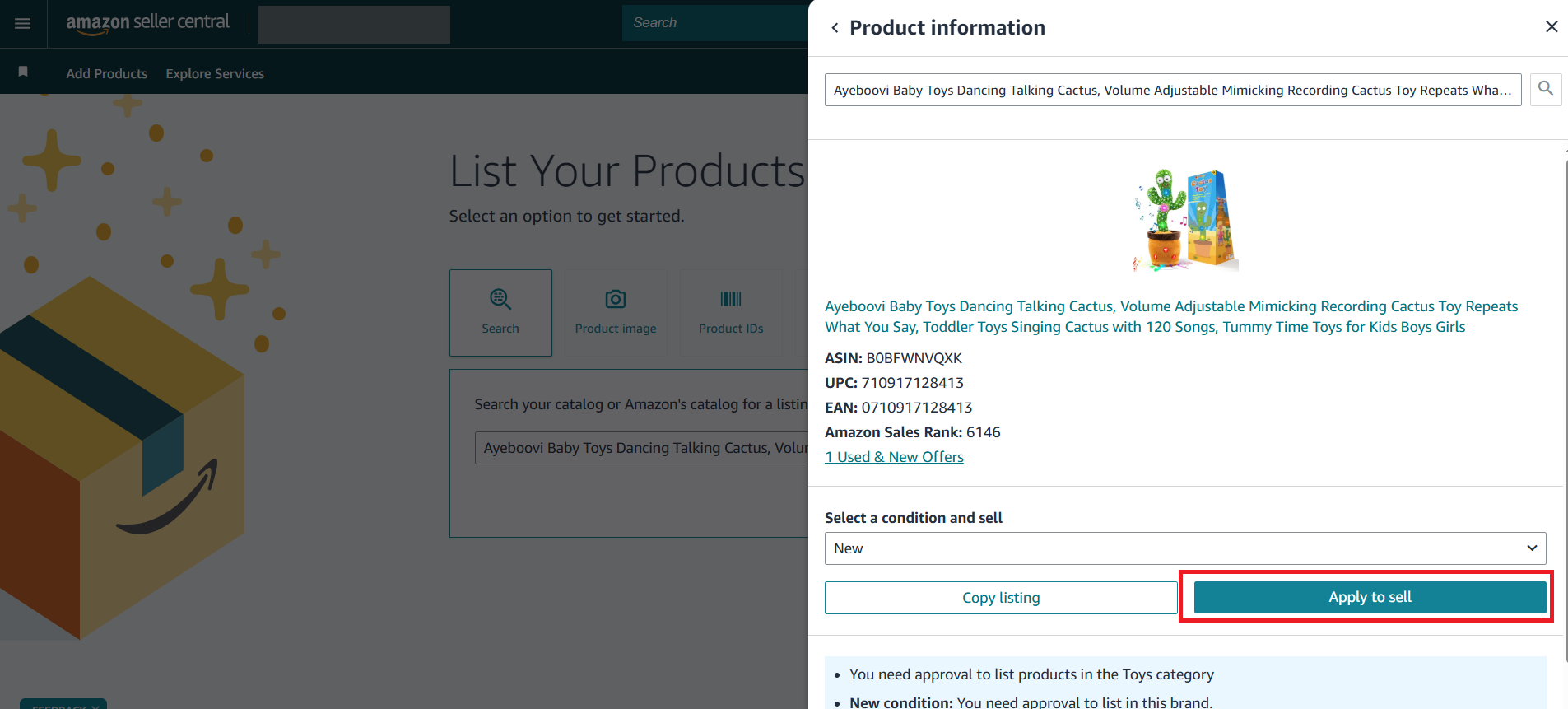This screenshot has width=1568, height=709.
Task: Click the catalog search field with Ayeboovi text
Action: (x=642, y=448)
